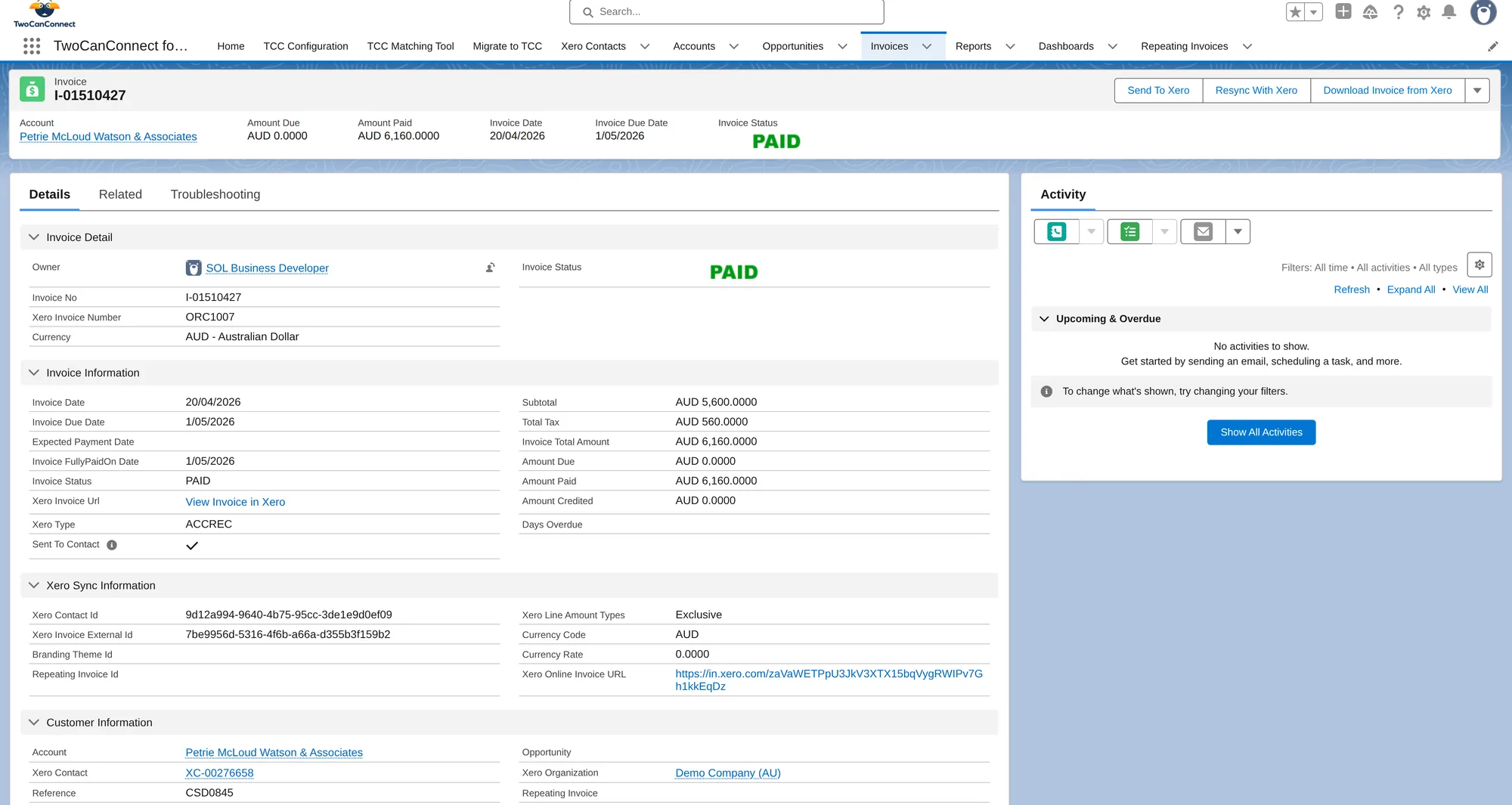Open the Accounts tab dropdown chevron
The height and width of the screenshot is (805, 1512).
tap(733, 46)
